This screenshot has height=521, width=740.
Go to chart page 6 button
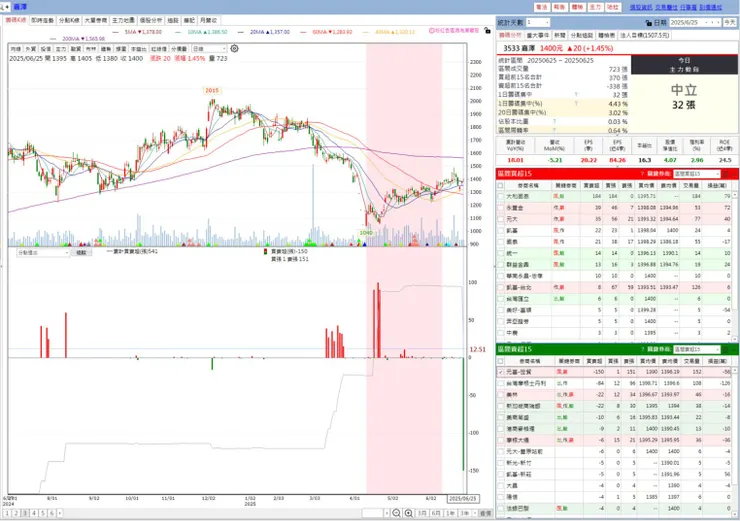click(x=51, y=513)
